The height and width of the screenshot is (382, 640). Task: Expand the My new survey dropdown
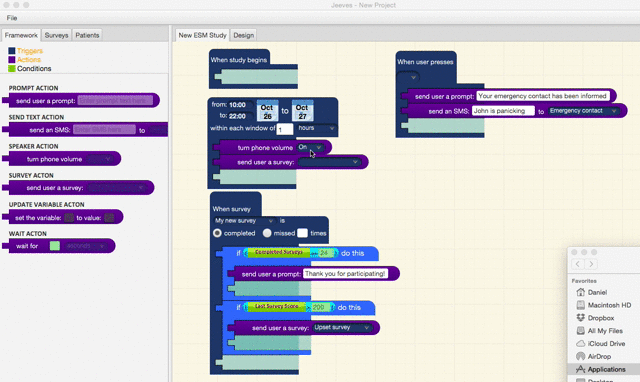244,220
